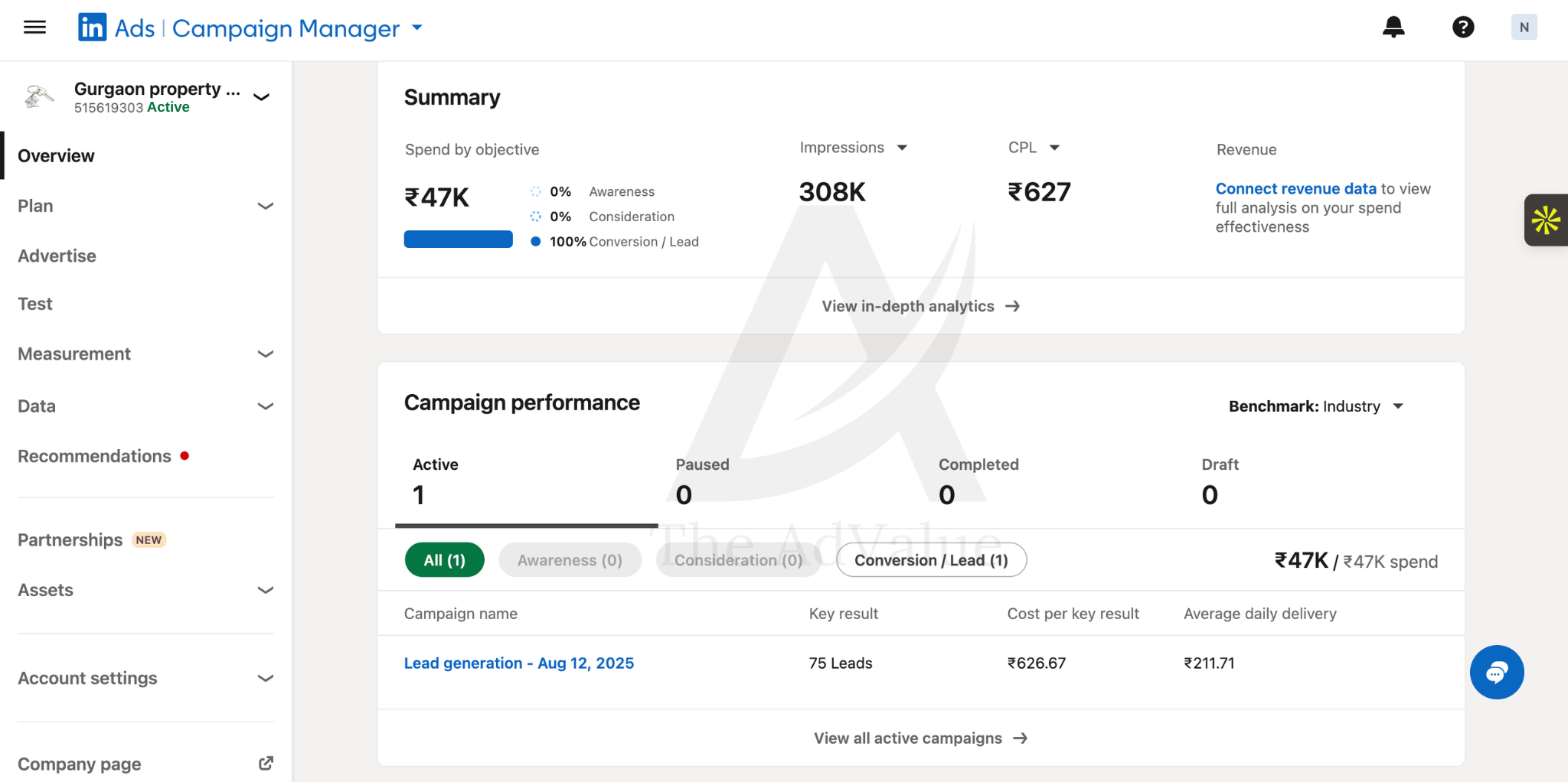This screenshot has height=782, width=1568.
Task: Click the LinkedIn logo icon
Action: click(x=92, y=28)
